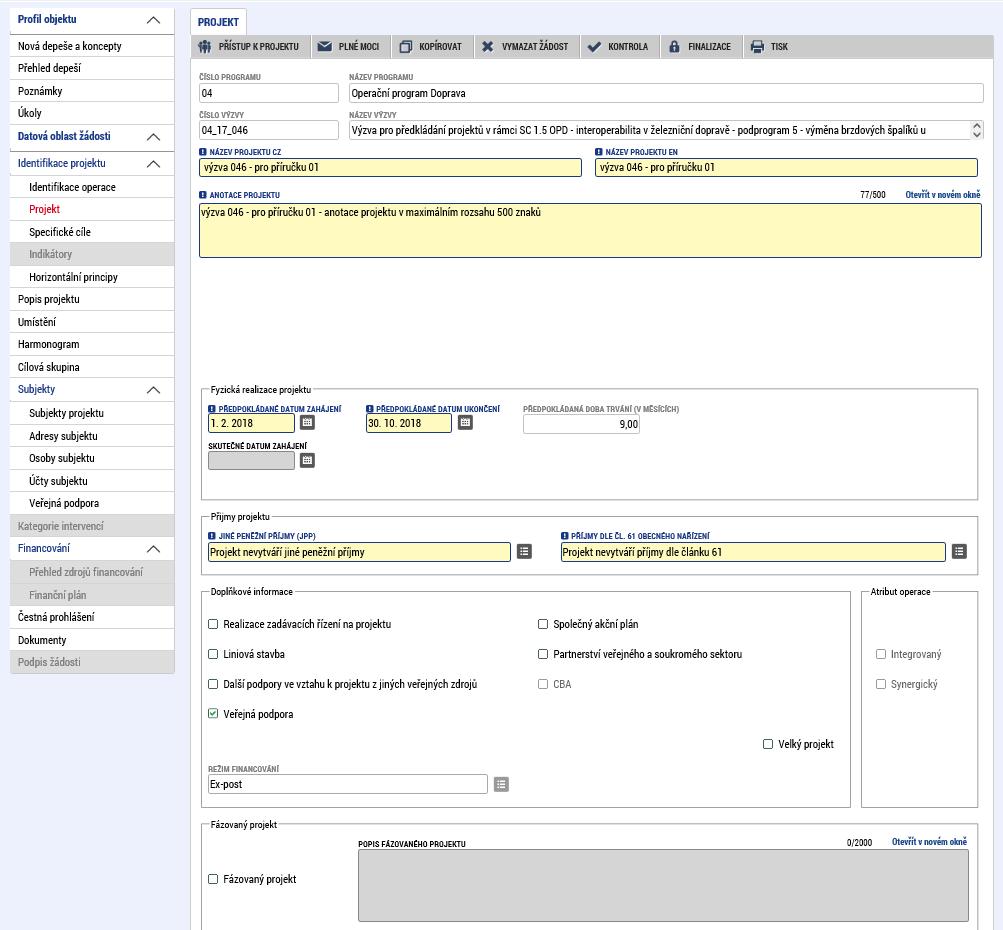Collapse Profil objektu section
Viewport: 1003px width, 930px height.
154,20
